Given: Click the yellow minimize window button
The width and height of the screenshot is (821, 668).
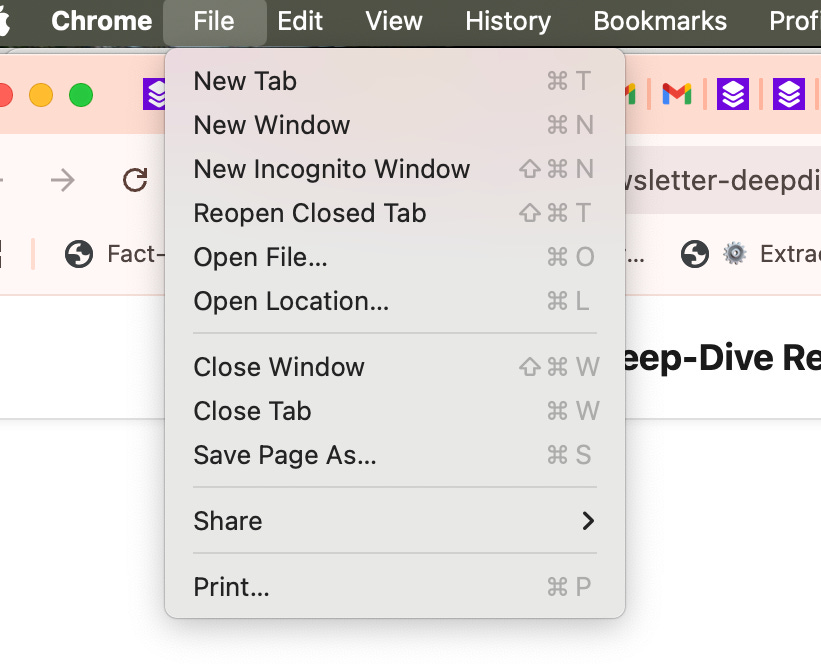Looking at the screenshot, I should click(41, 95).
